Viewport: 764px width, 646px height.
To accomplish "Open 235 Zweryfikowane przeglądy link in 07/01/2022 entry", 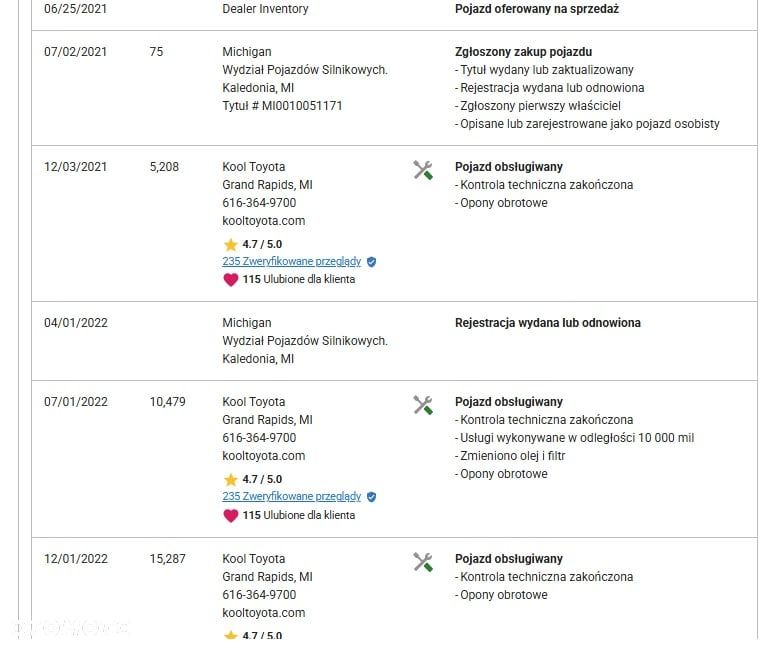I will 291,496.
